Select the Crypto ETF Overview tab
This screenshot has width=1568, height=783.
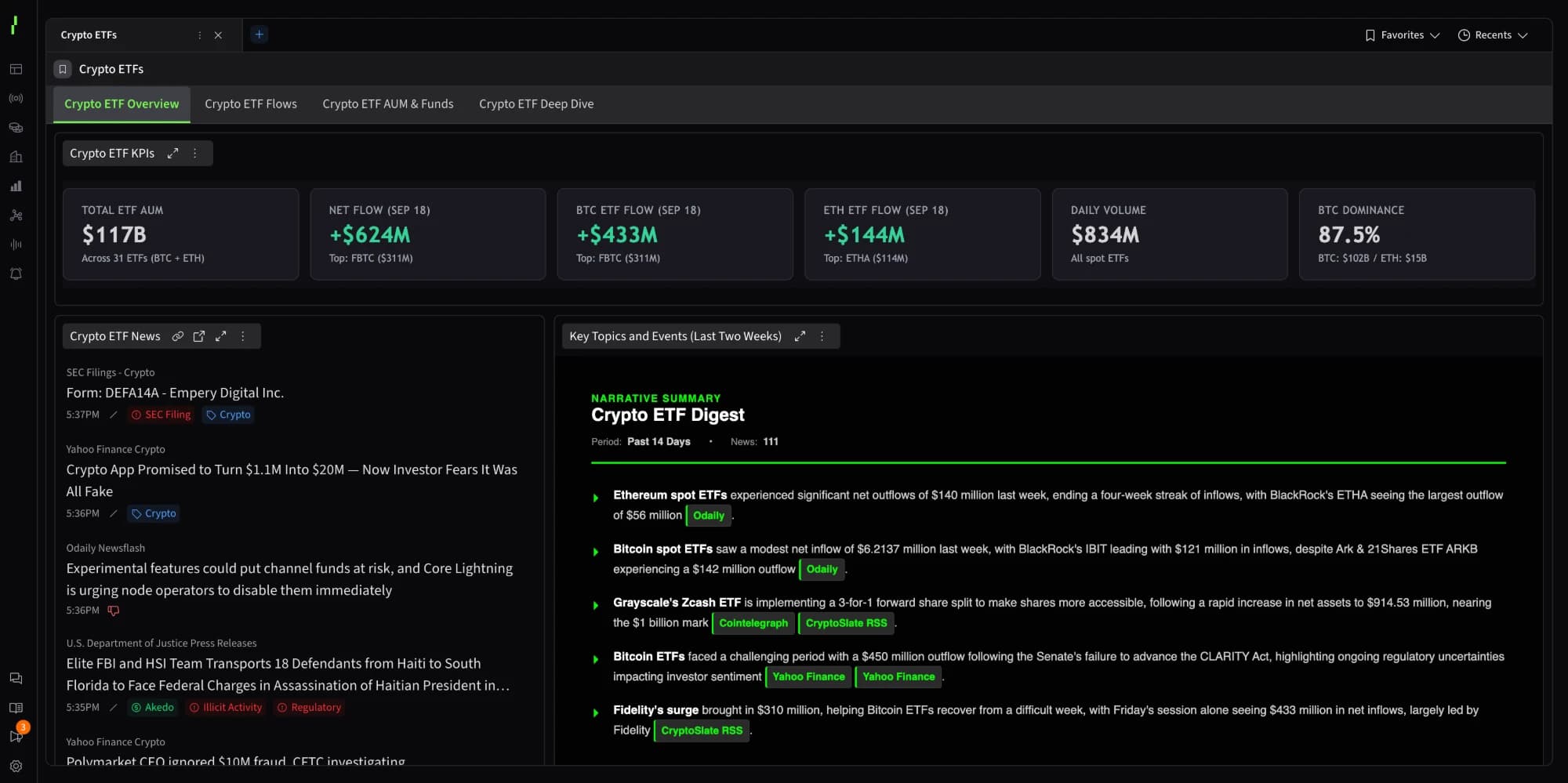(122, 104)
